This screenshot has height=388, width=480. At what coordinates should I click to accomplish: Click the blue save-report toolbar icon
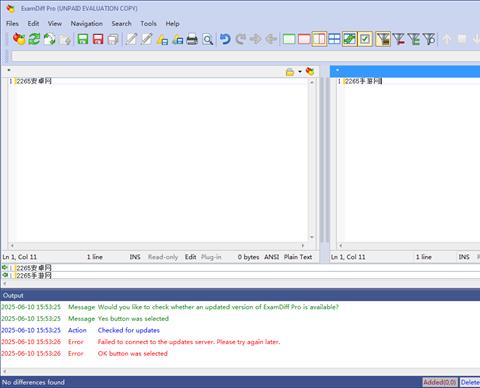(x=177, y=40)
